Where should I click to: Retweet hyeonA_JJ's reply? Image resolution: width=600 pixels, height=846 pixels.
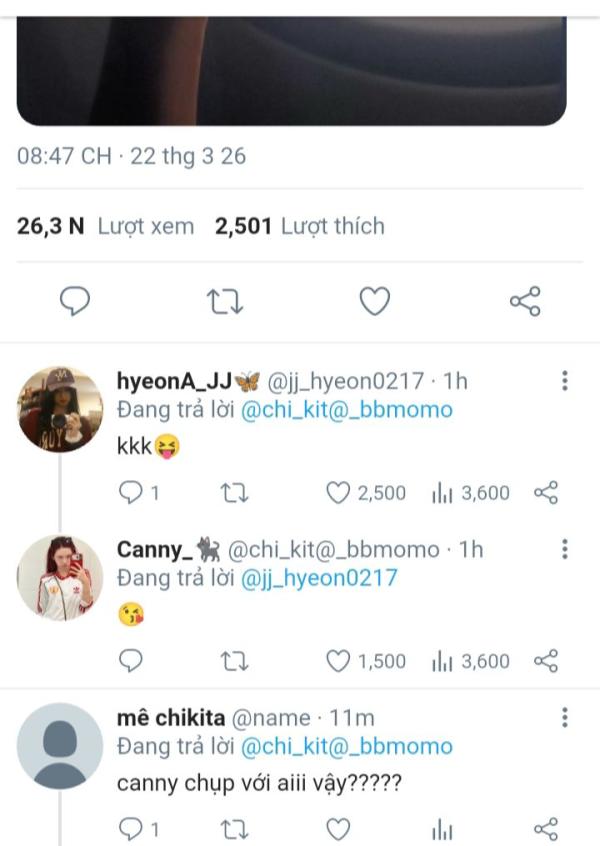tap(233, 492)
